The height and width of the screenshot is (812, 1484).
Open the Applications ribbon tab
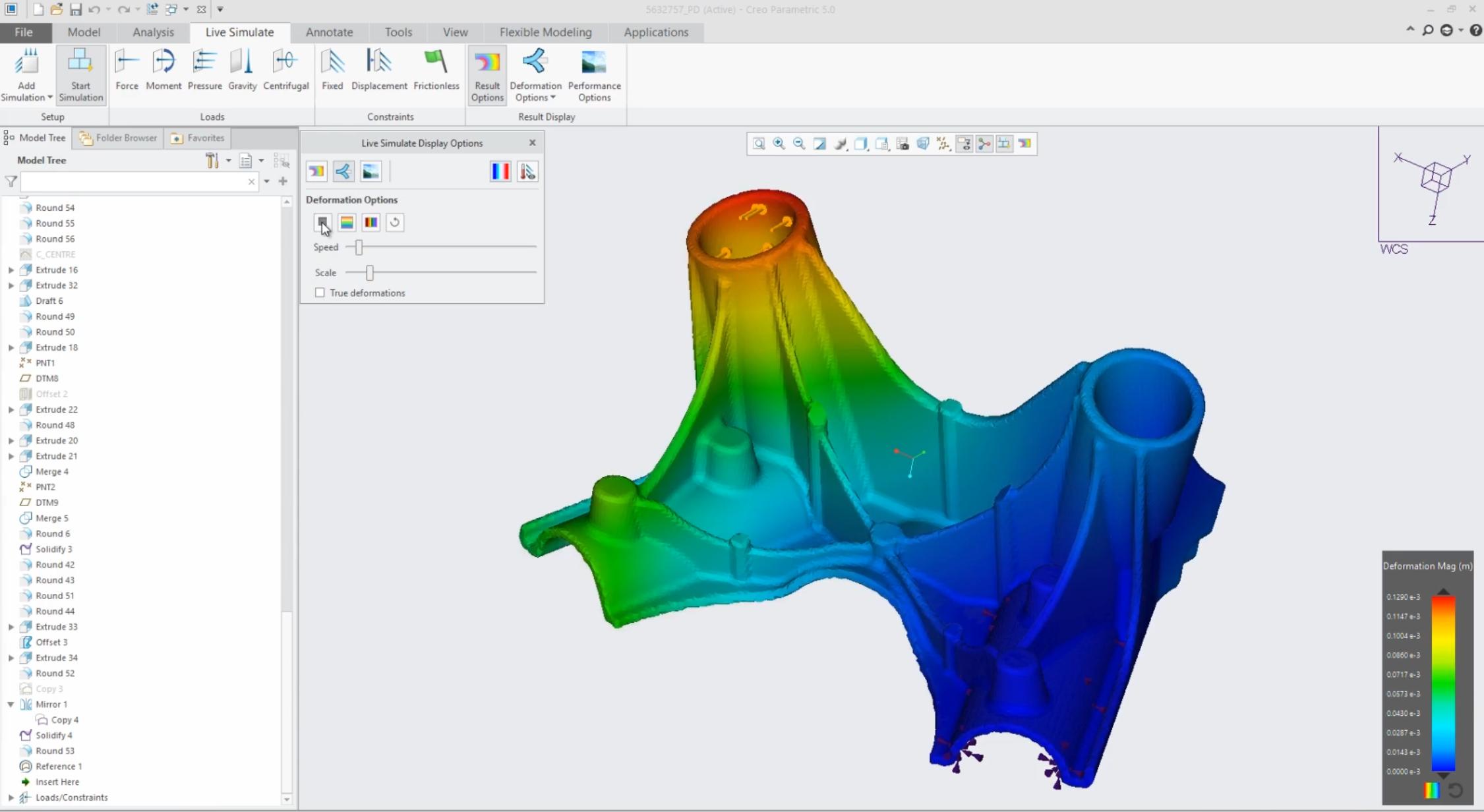655,32
